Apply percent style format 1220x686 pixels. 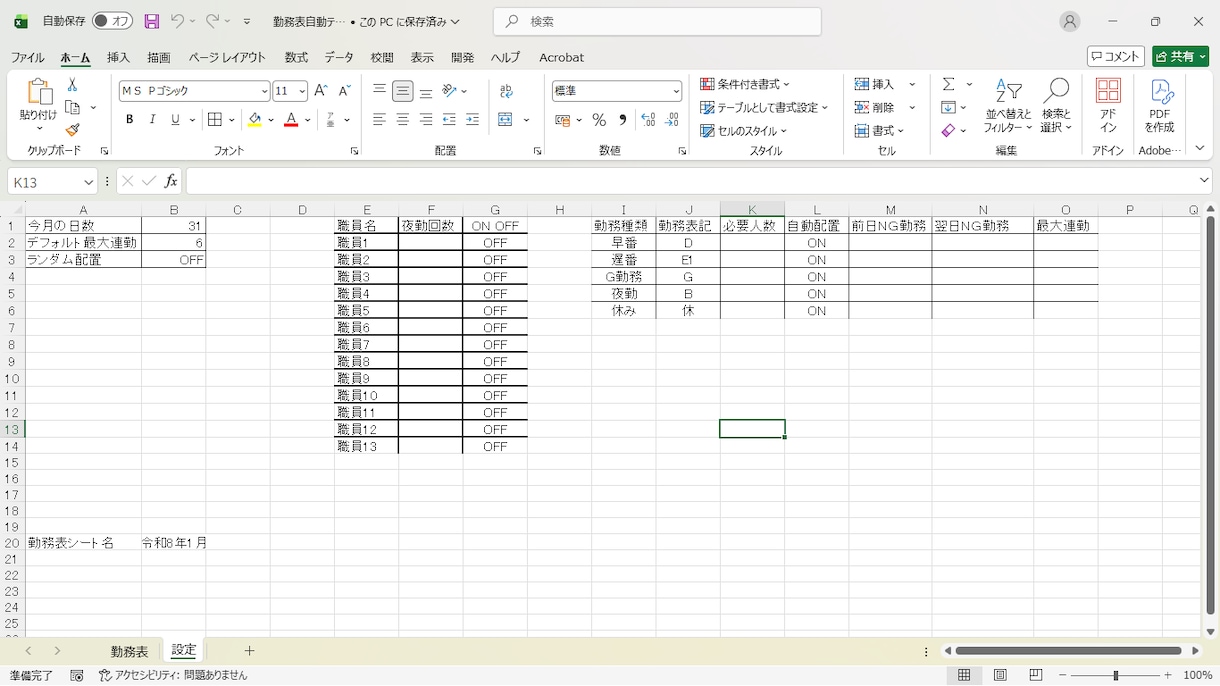[599, 120]
